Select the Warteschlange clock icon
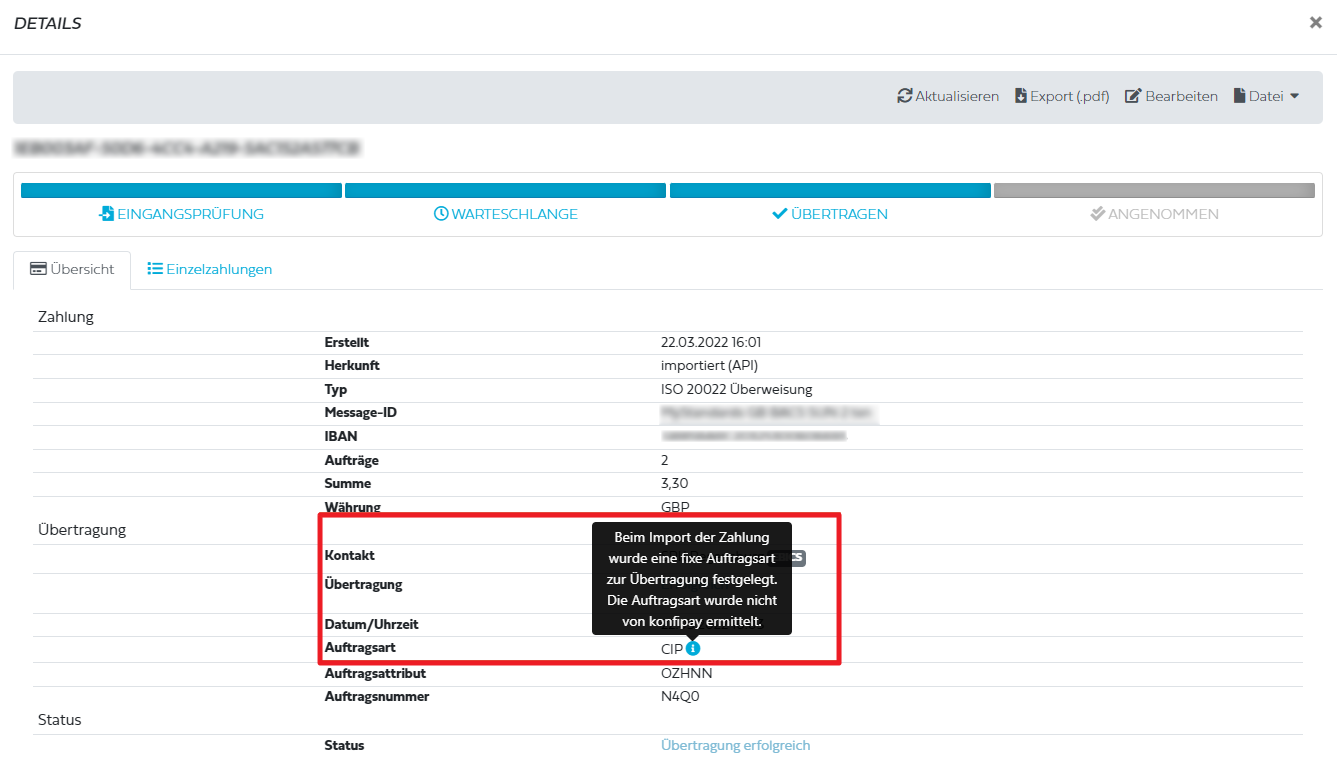This screenshot has width=1337, height=775. (x=440, y=214)
